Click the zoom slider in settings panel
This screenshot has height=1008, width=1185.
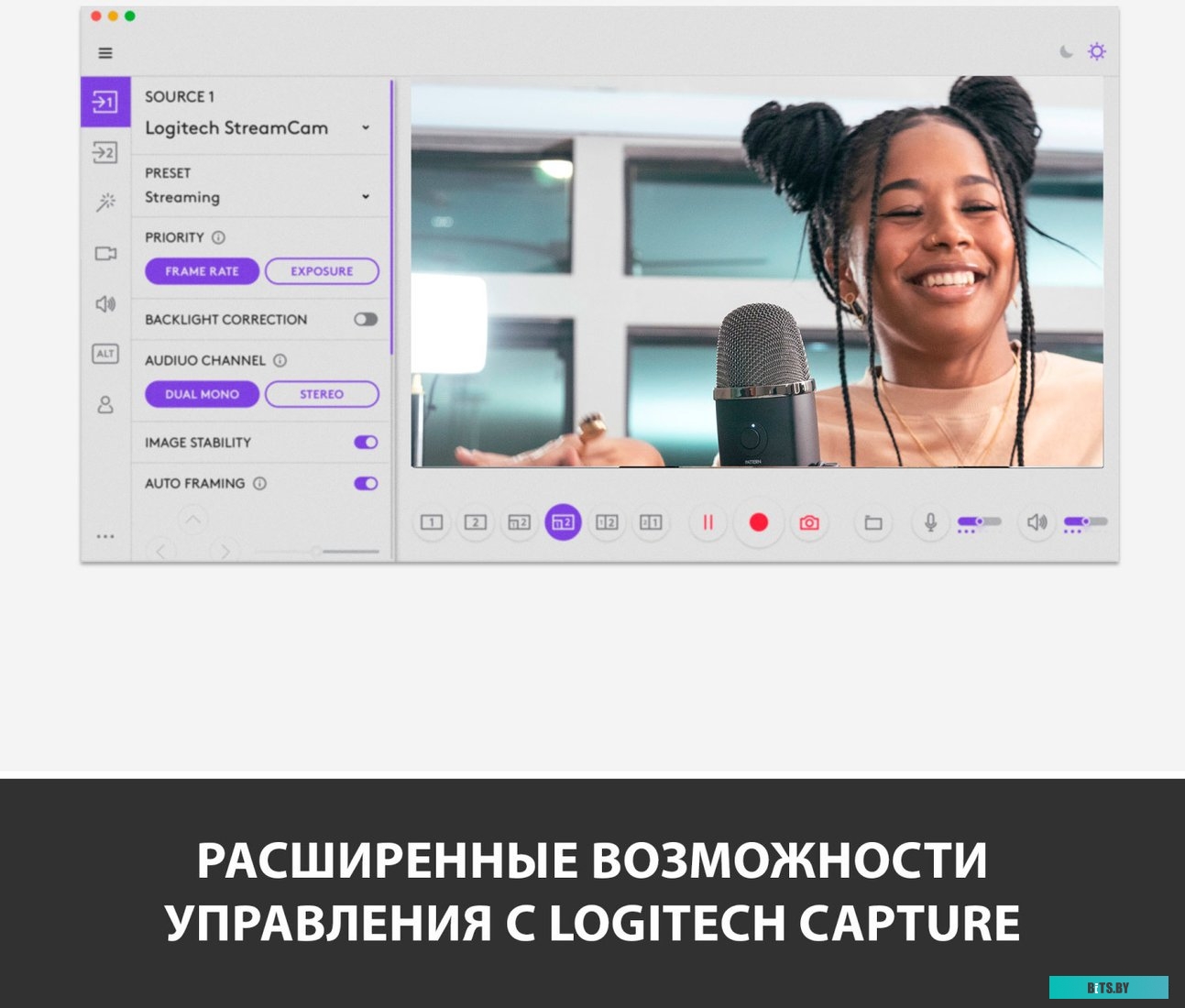tap(317, 552)
